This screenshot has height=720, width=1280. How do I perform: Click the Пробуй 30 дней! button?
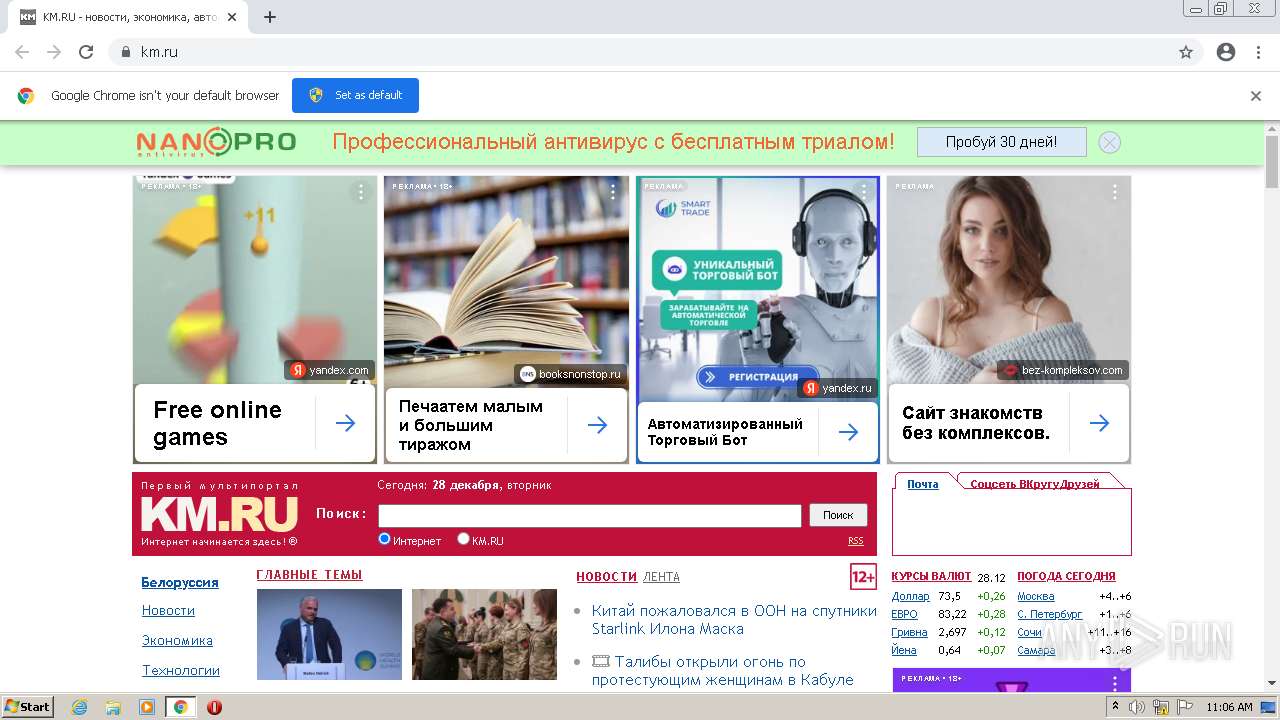[1001, 142]
